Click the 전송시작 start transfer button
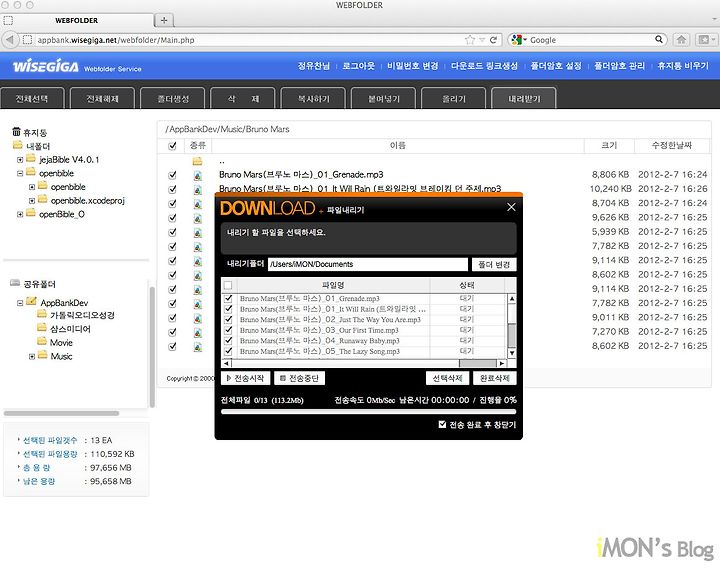The image size is (720, 568). (x=245, y=378)
